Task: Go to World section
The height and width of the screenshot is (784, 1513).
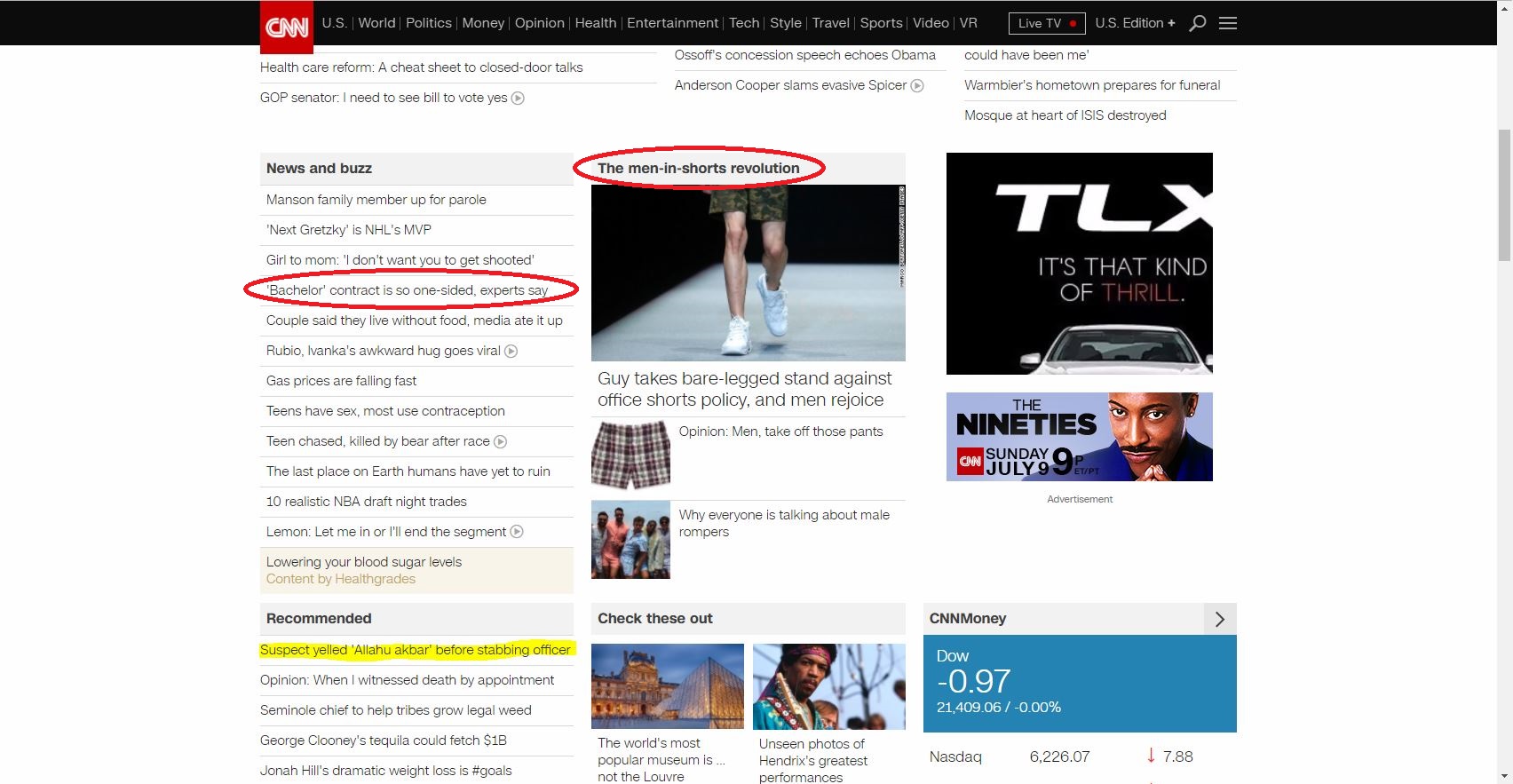Action: [x=376, y=23]
